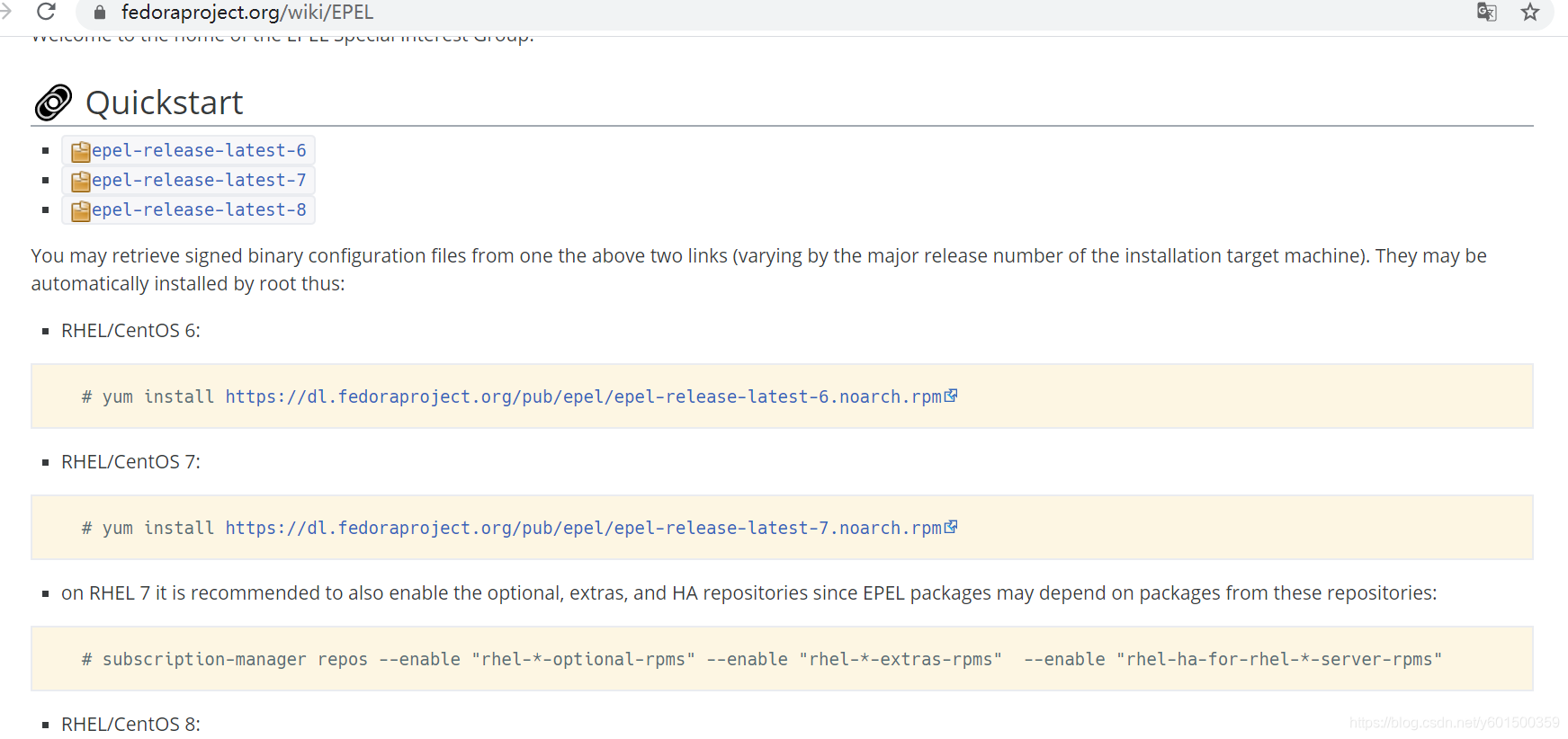The image size is (1568, 739).
Task: Click the package icon beside epel-release-latest-6
Action: [80, 151]
